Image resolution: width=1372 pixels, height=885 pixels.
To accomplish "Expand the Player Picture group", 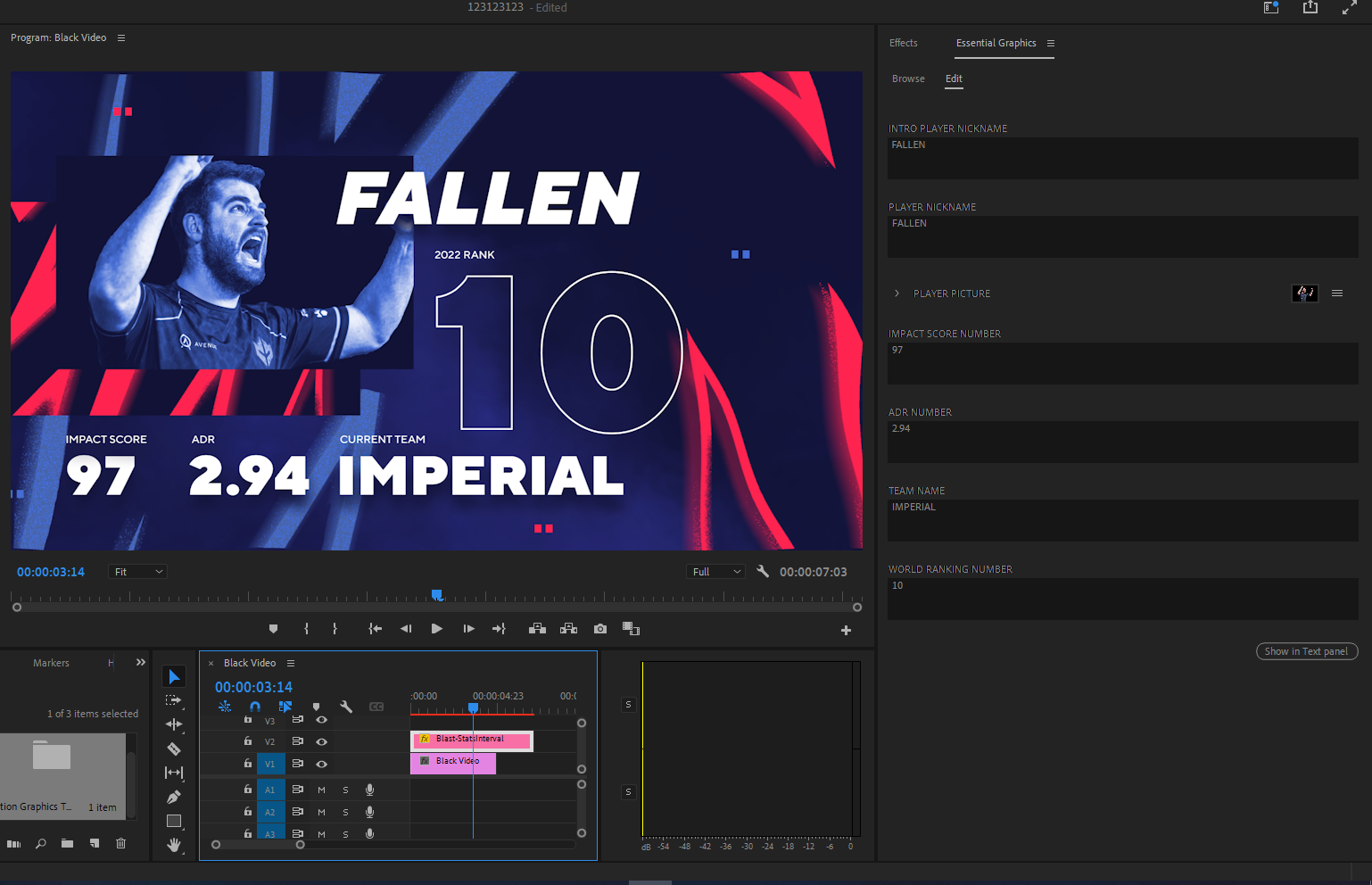I will pos(897,294).
